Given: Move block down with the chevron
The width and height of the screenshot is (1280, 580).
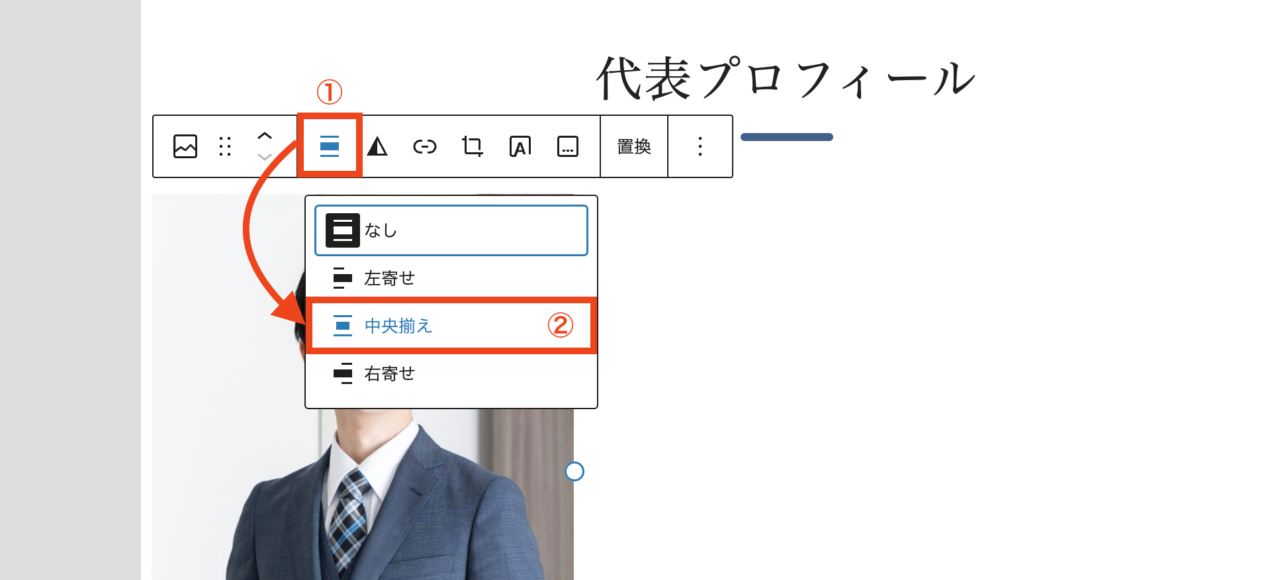Looking at the screenshot, I should 264,157.
